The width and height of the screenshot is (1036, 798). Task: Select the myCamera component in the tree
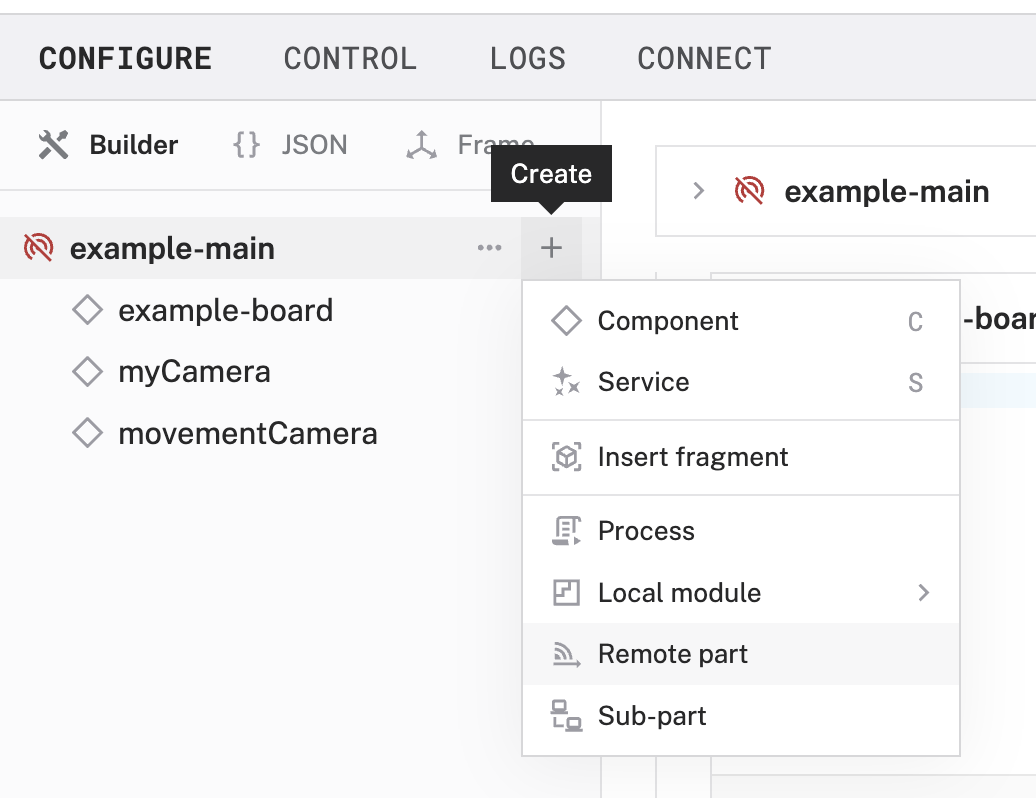tap(193, 371)
